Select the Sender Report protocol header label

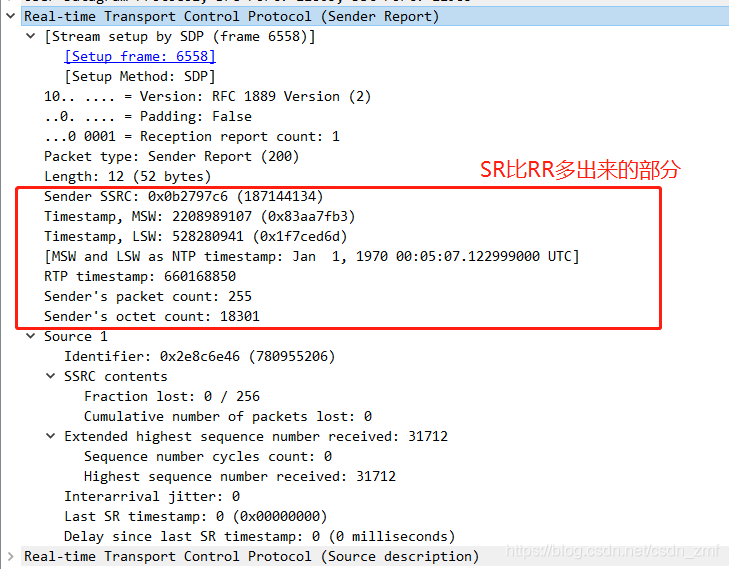(232, 16)
